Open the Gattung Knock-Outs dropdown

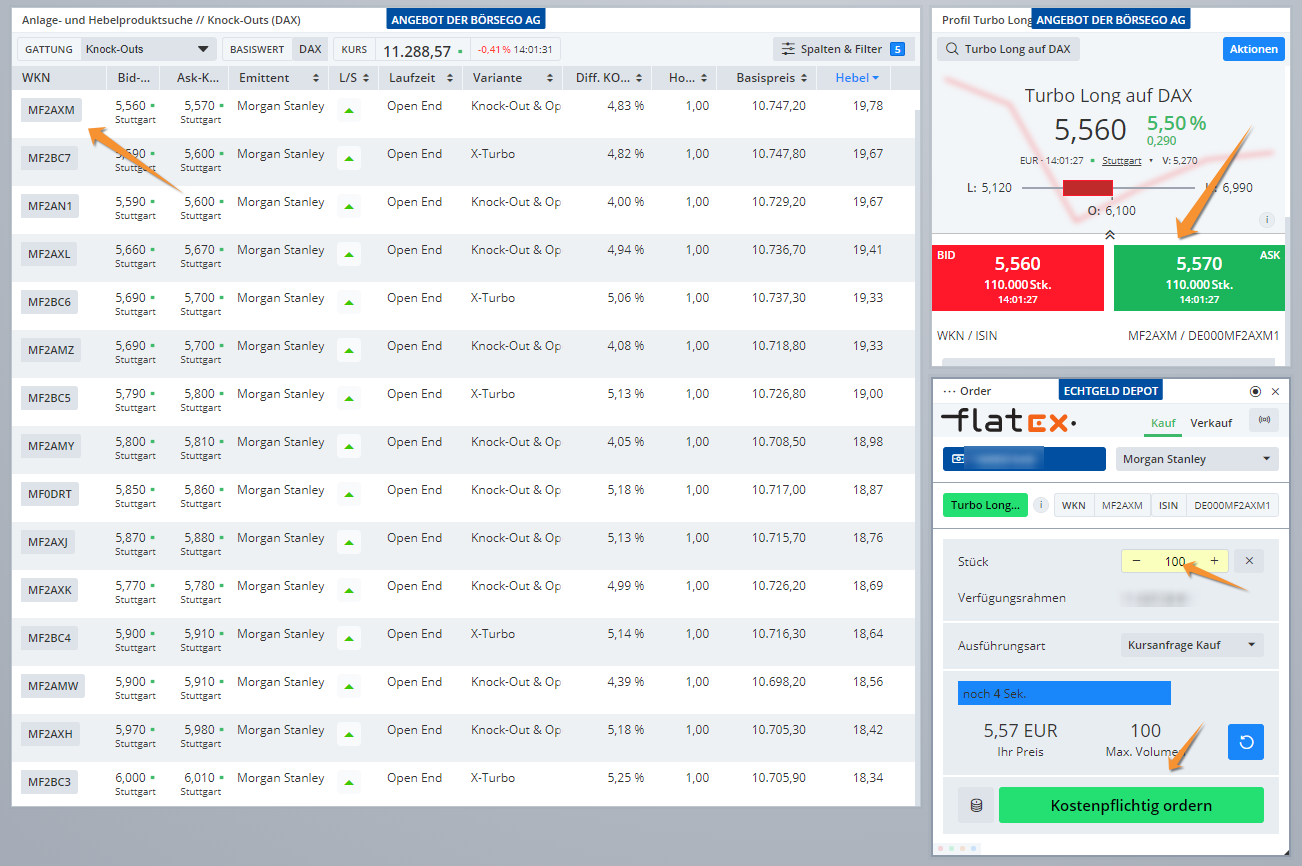click(x=148, y=49)
